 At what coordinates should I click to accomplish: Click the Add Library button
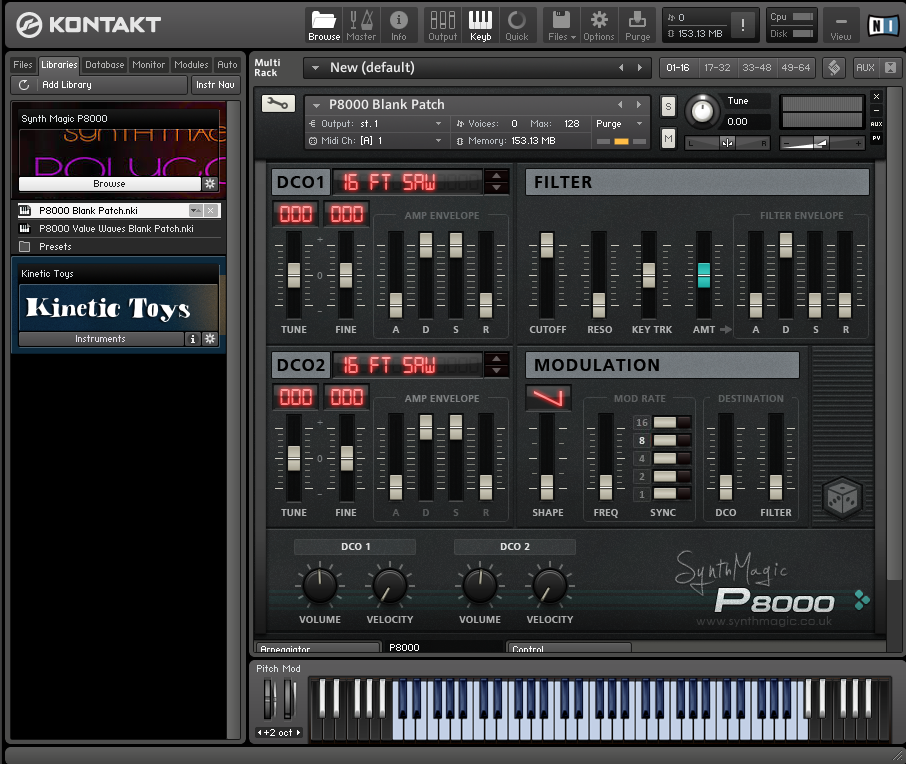coord(99,85)
